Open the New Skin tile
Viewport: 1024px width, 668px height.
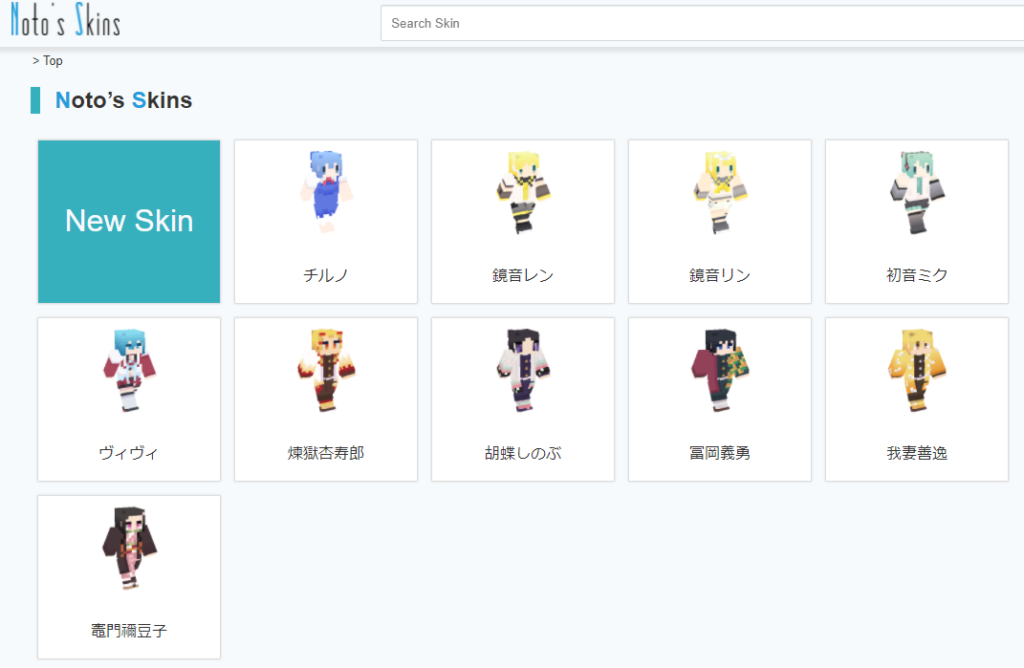129,221
